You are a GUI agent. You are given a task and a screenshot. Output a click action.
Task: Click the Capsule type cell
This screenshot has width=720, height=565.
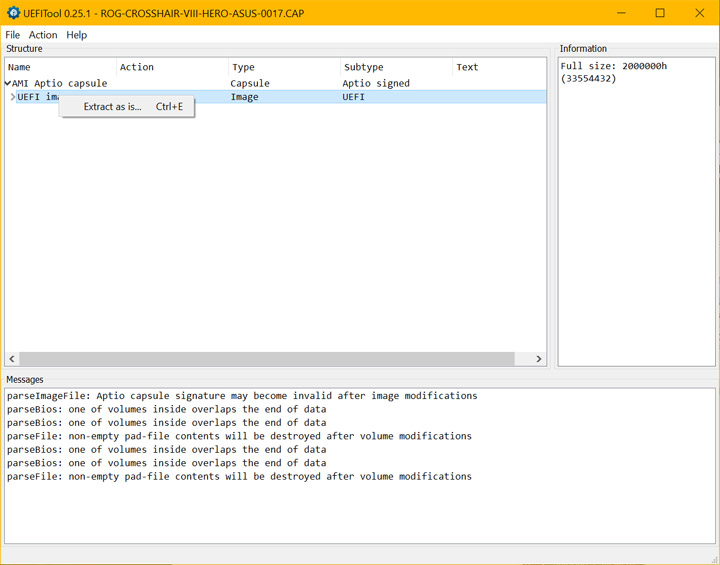(250, 83)
